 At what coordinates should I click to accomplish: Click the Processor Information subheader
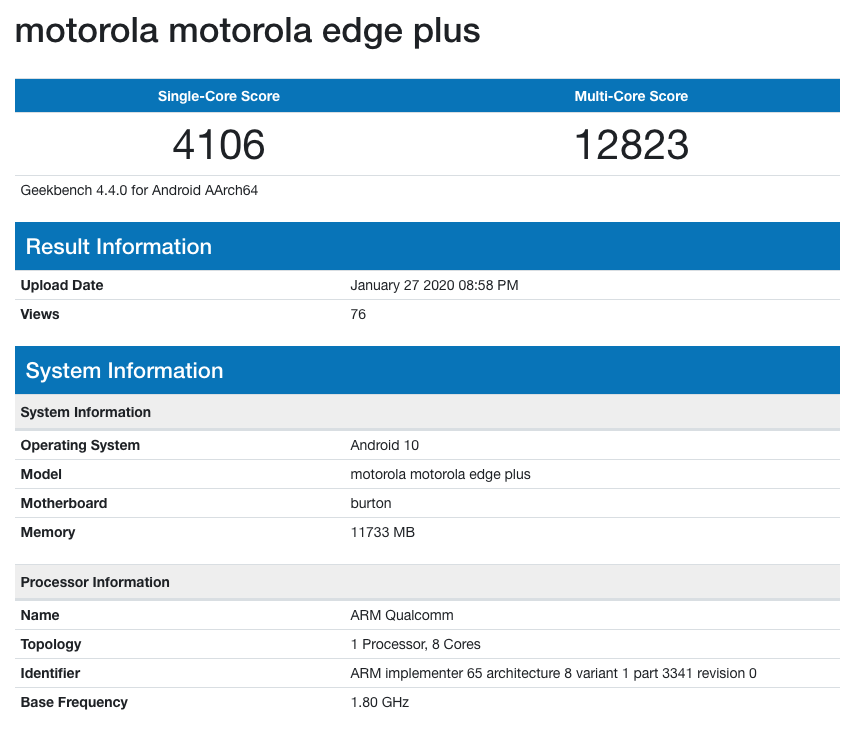[427, 582]
